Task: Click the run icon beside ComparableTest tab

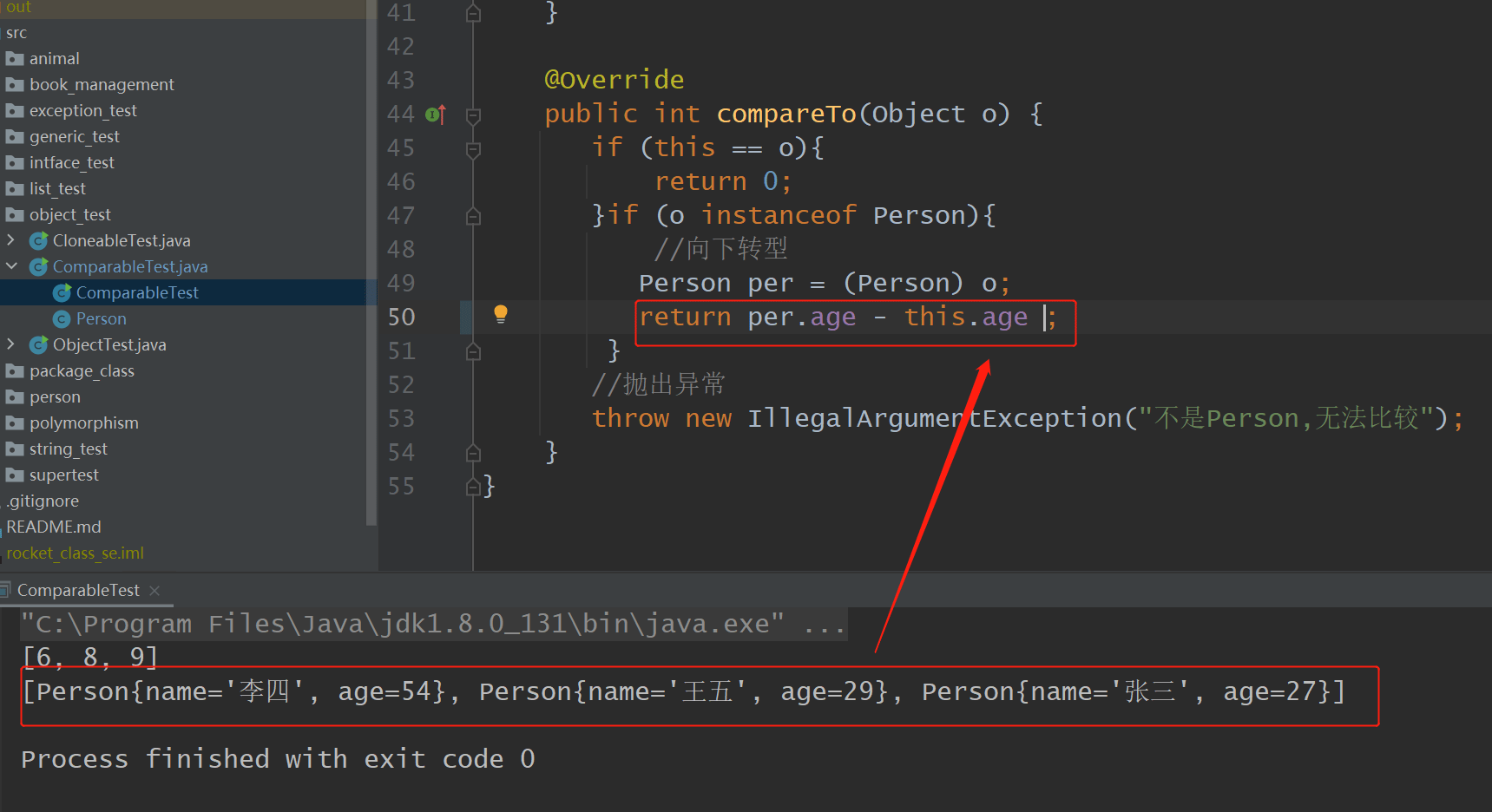Action: point(5,591)
